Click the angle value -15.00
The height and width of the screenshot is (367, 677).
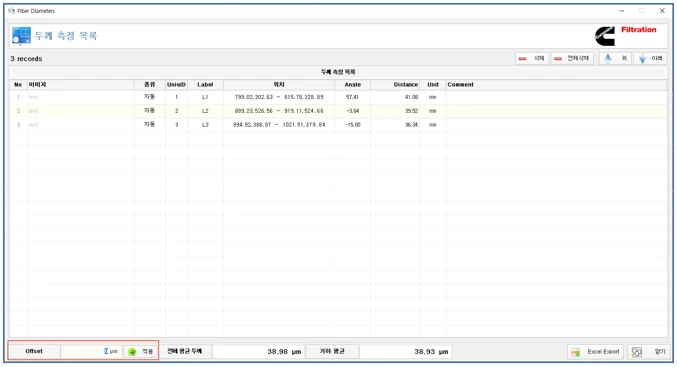(x=352, y=125)
